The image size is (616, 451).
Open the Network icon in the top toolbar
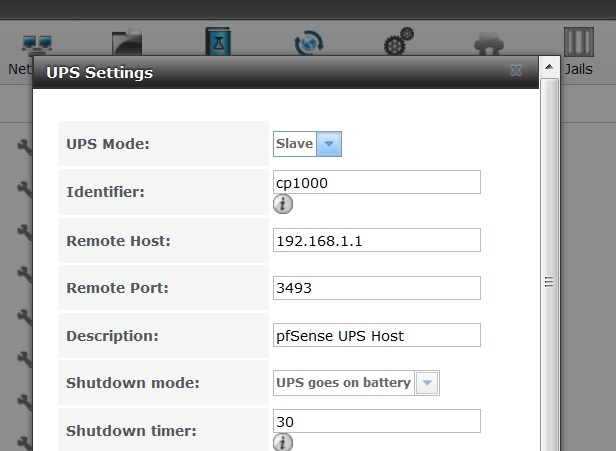point(37,45)
